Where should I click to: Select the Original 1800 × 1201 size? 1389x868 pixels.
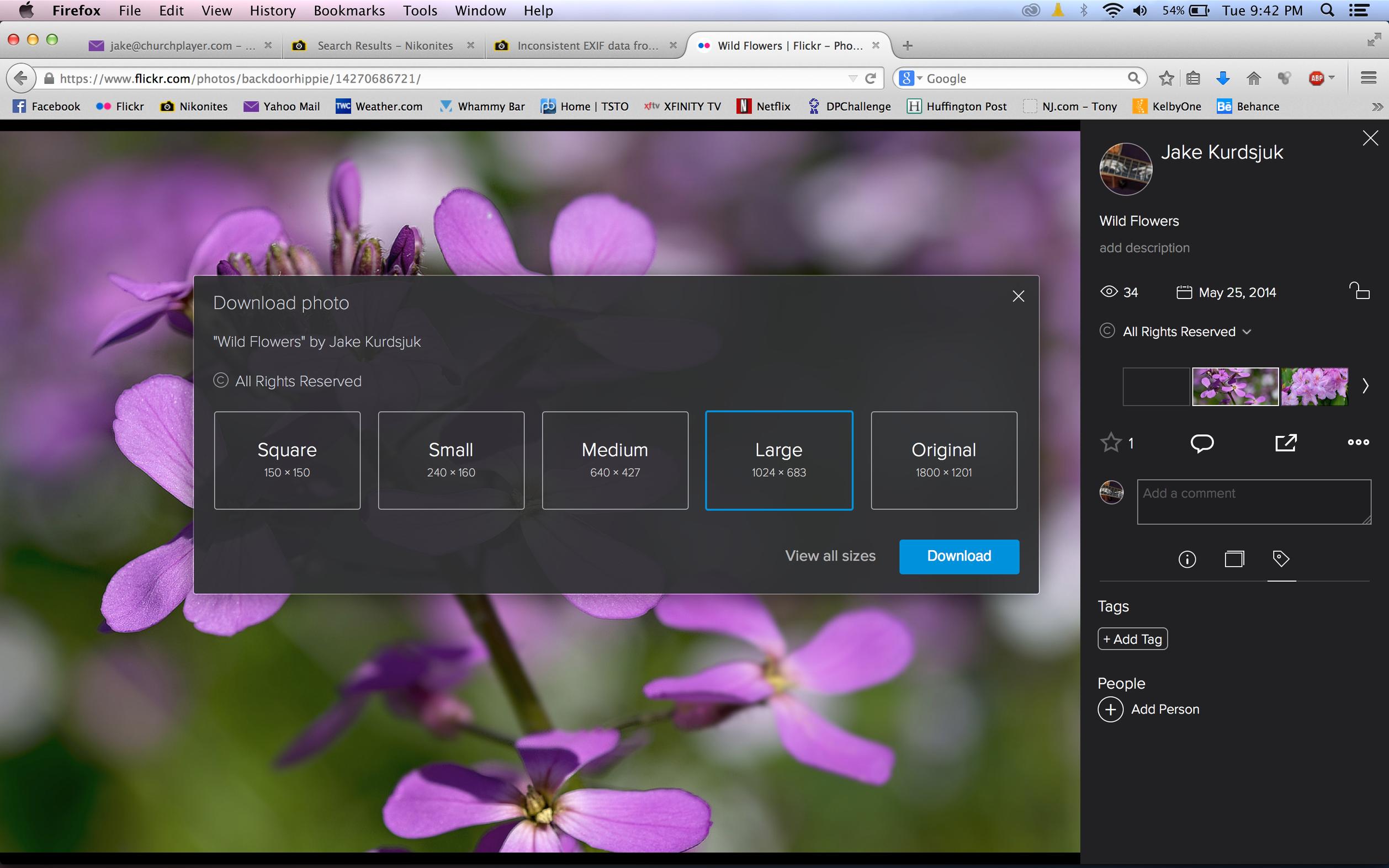click(943, 460)
